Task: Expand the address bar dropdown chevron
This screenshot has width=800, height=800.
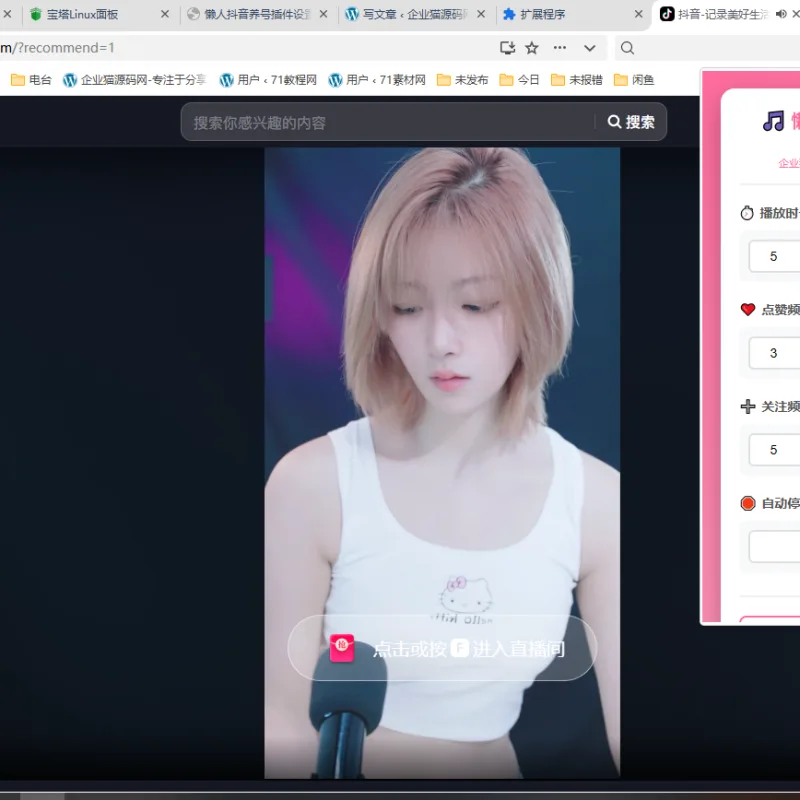Action: point(590,48)
